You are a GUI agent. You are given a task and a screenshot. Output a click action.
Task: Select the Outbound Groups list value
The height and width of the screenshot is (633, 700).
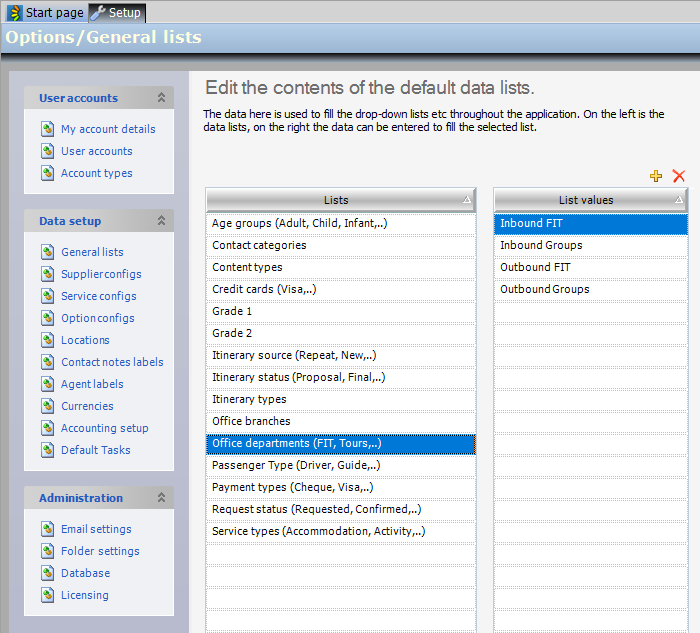click(x=545, y=289)
